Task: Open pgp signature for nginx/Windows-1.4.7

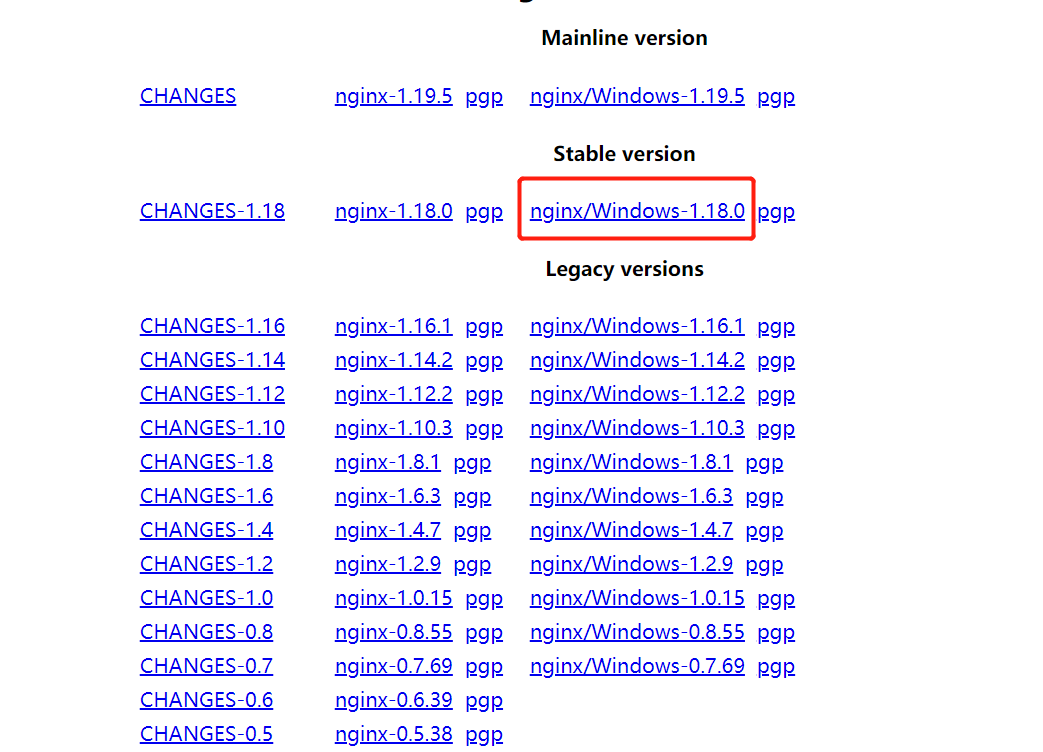Action: pos(764,531)
